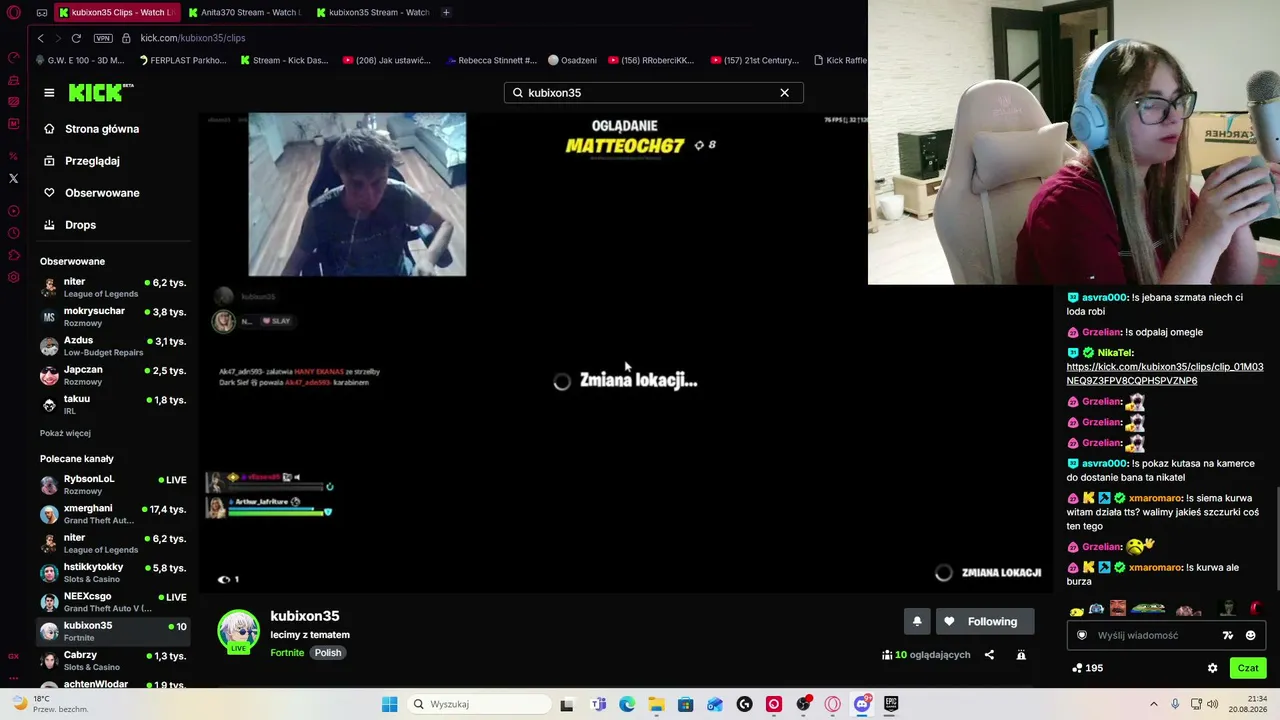Open Microsoft Store from taskbar
This screenshot has width=1280, height=720.
coord(685,704)
